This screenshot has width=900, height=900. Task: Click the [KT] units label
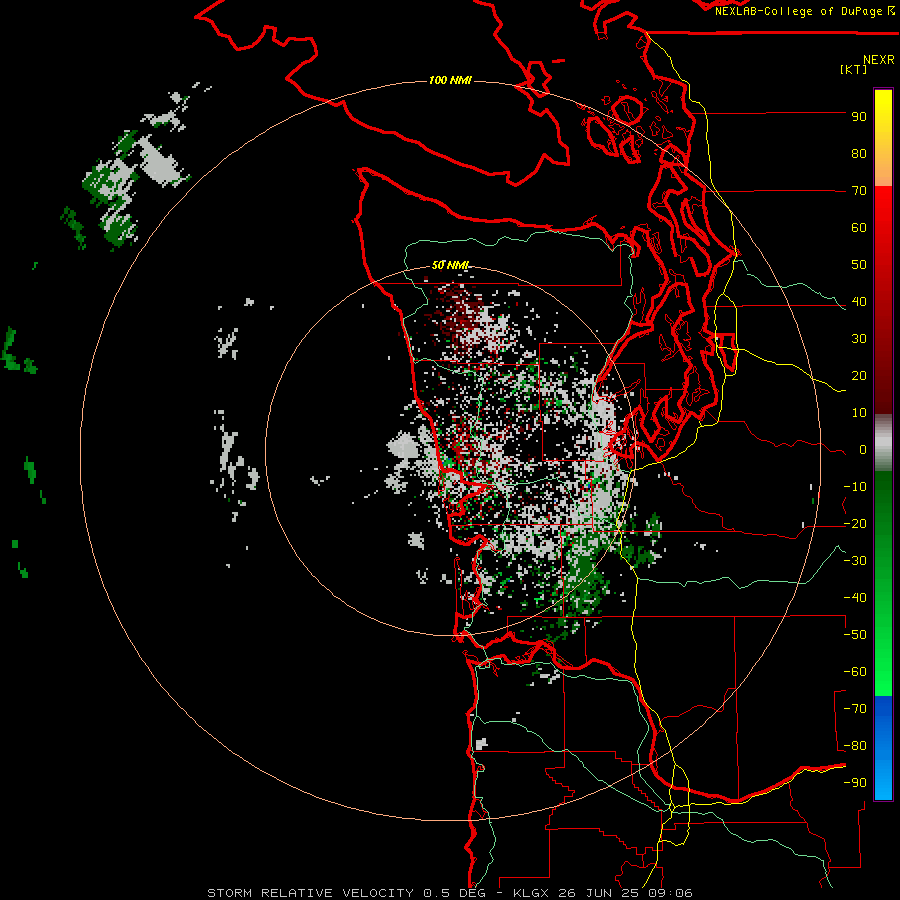(854, 69)
